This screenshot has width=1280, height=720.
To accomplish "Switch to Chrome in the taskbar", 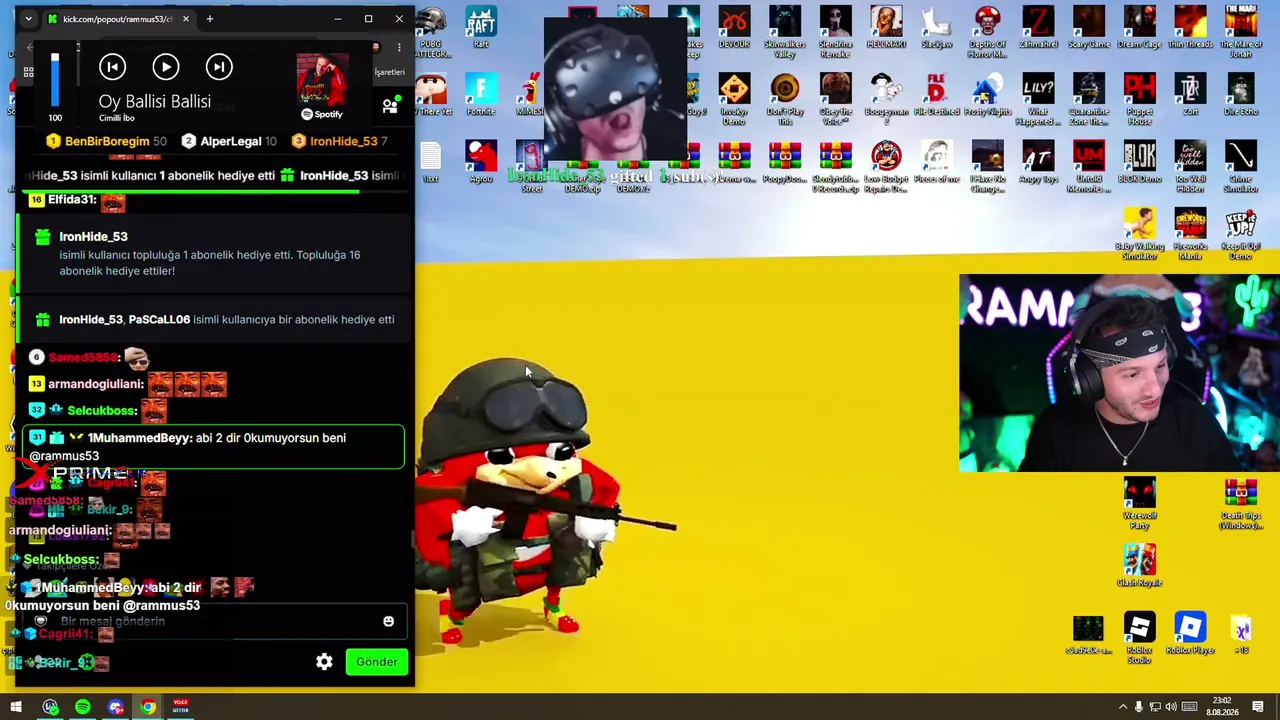I will click(x=148, y=708).
